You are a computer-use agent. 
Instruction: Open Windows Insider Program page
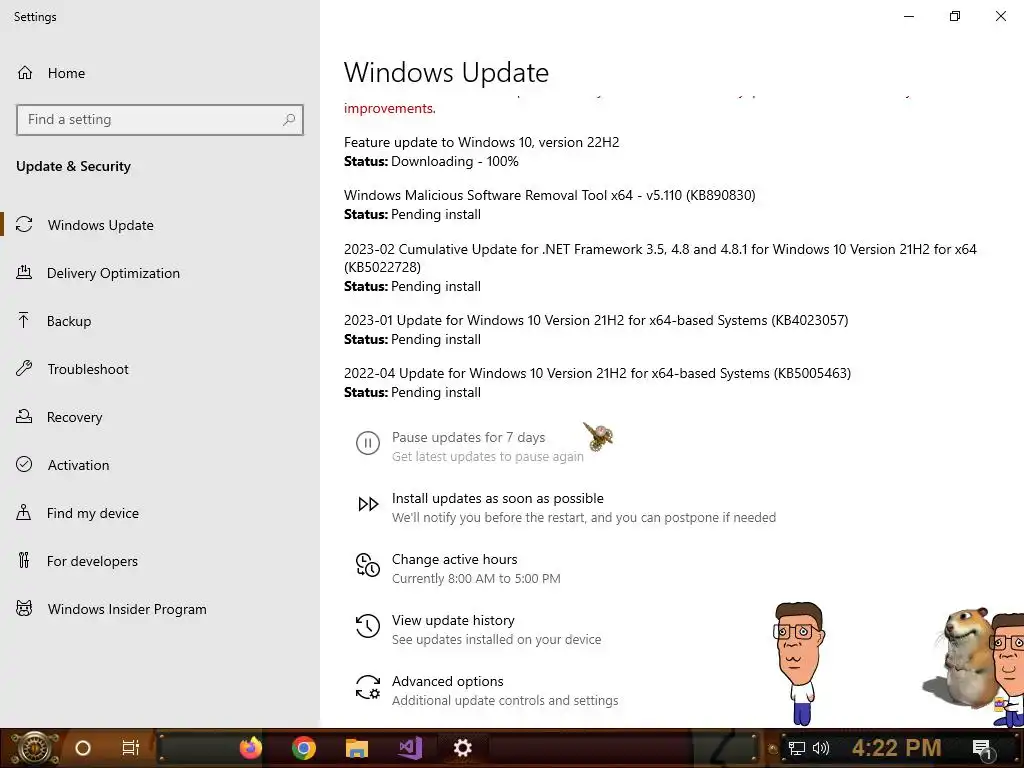tap(127, 609)
